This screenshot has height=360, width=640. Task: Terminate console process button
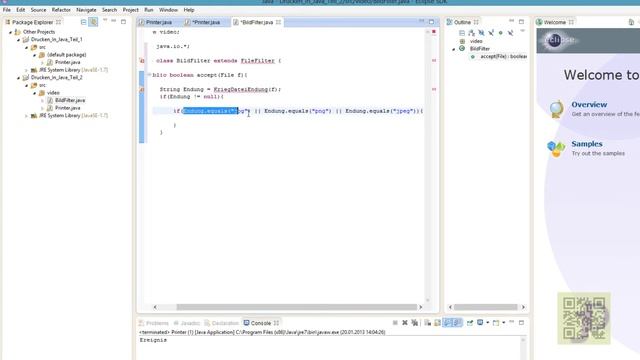tap(395, 323)
